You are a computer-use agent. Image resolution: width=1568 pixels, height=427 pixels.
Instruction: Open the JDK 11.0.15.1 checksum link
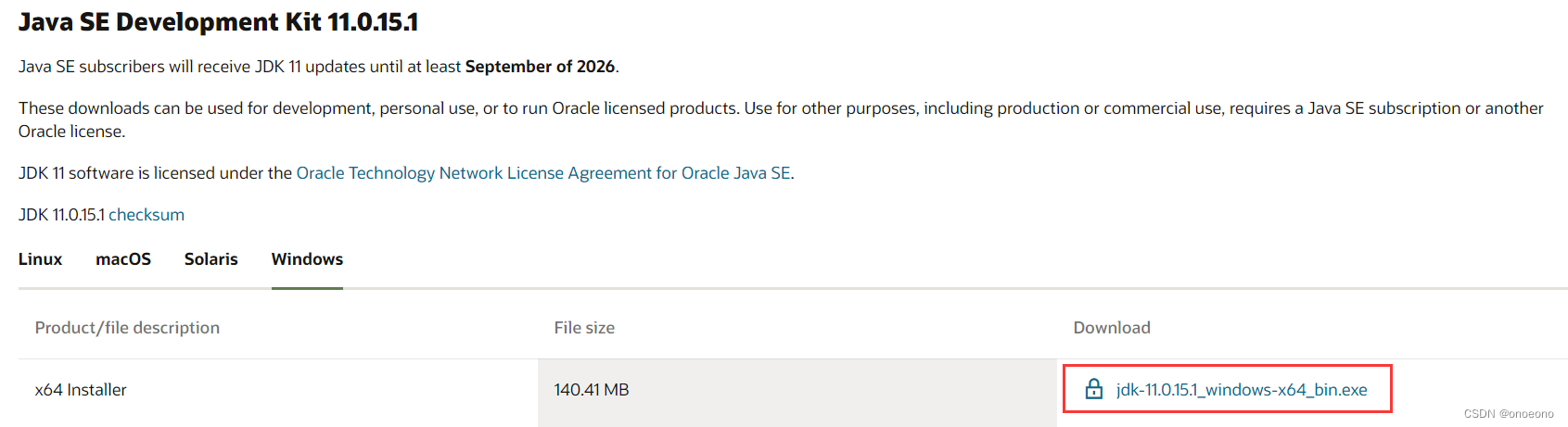[x=147, y=215]
